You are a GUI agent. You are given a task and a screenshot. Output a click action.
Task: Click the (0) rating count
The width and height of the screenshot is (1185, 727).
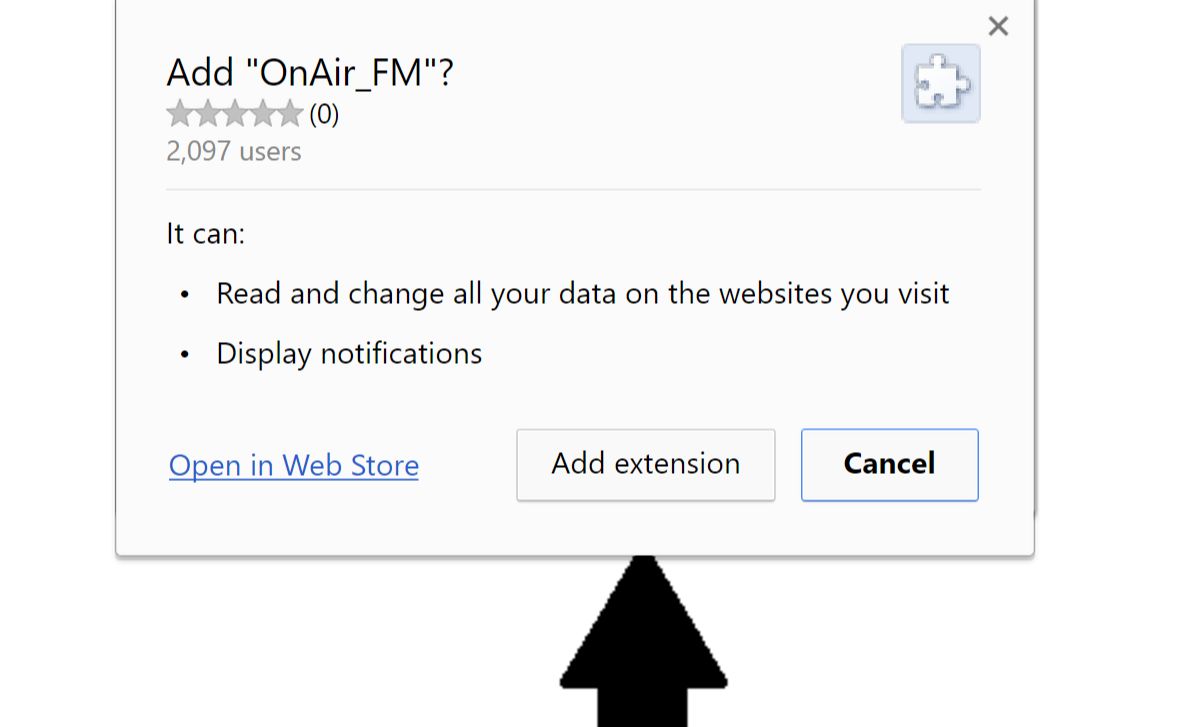(324, 115)
